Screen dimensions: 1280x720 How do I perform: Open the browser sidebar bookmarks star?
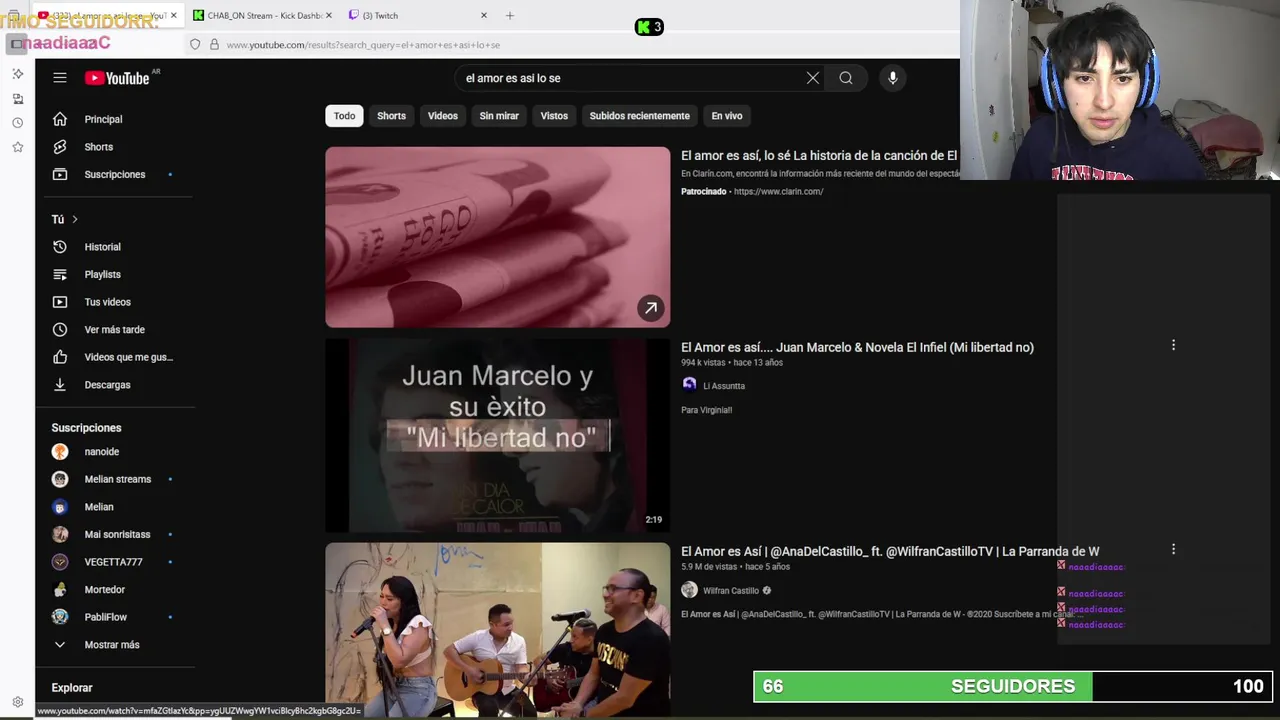point(17,147)
